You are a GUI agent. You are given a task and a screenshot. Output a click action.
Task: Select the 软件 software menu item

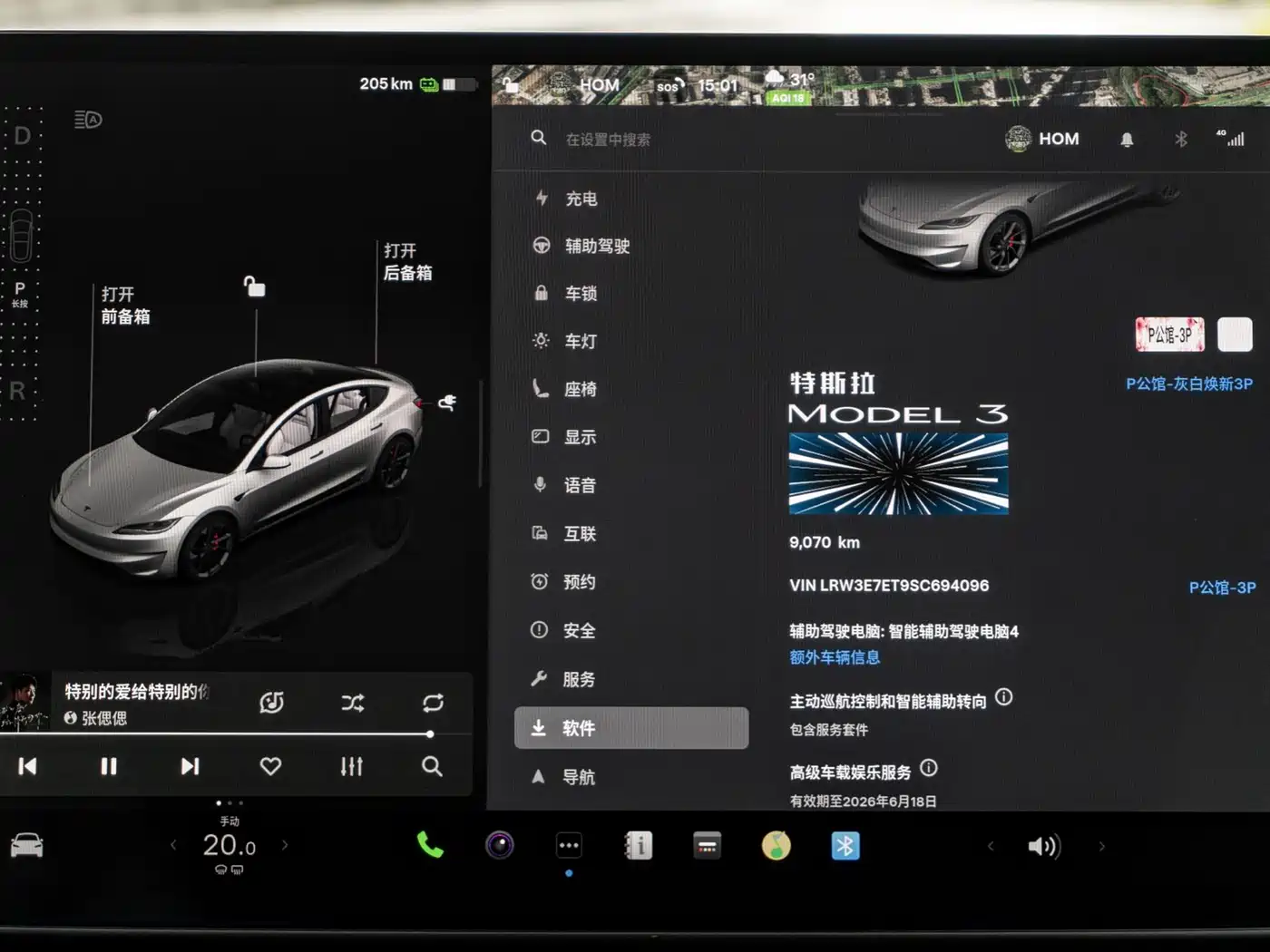[x=630, y=728]
